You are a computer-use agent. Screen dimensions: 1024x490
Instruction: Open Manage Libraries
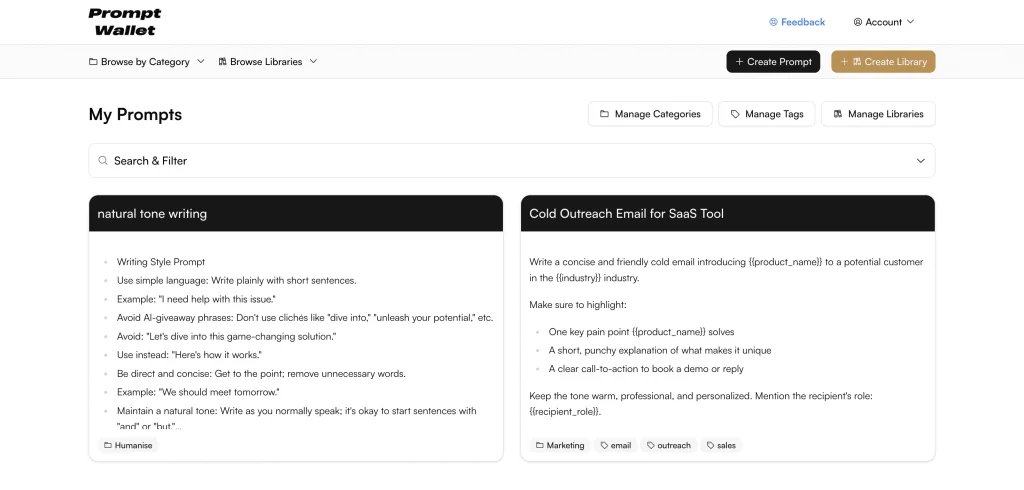pyautogui.click(x=878, y=114)
